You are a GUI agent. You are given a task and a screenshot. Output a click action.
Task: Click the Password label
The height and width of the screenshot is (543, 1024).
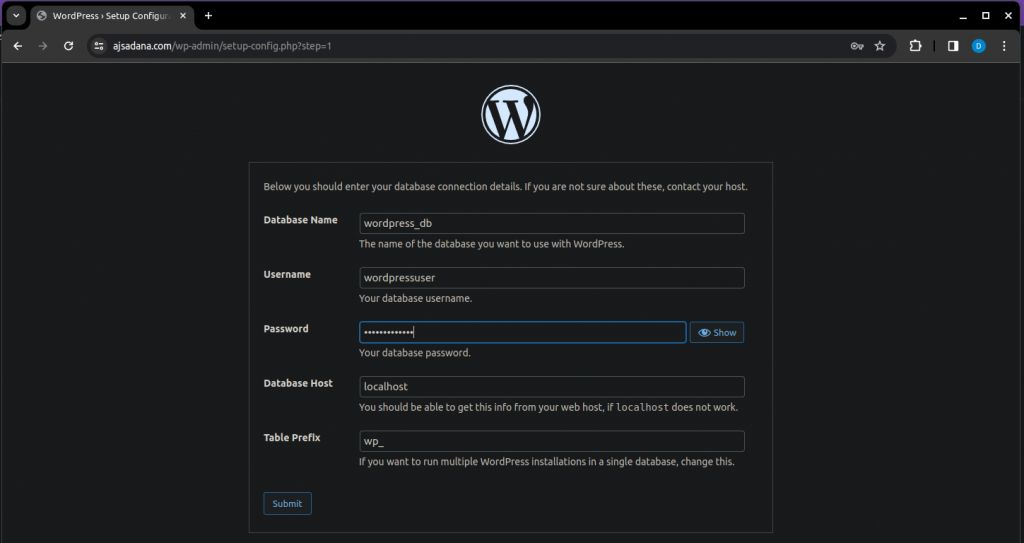286,329
